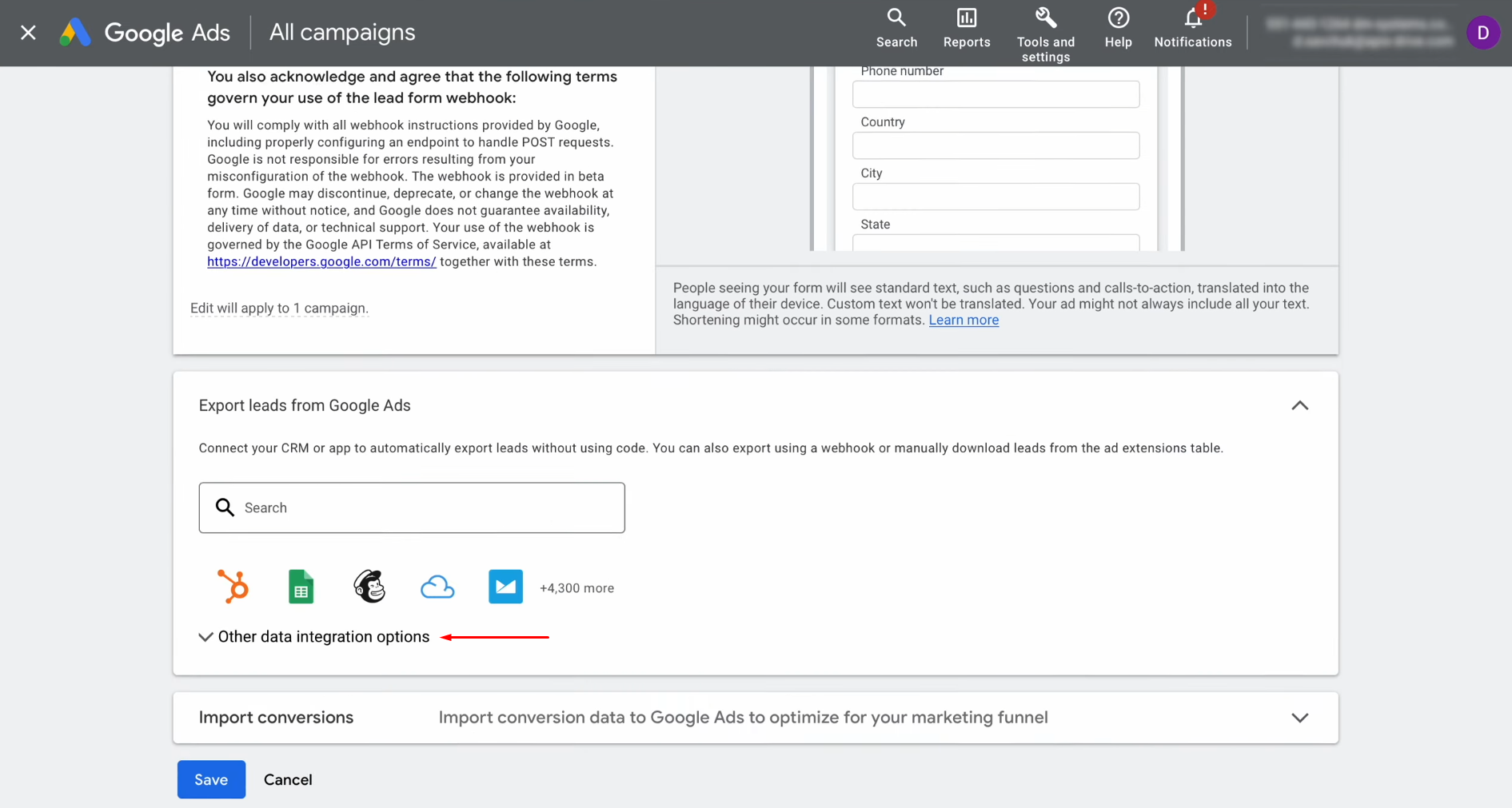Open the Search tool in the header
This screenshot has height=808, width=1512.
tap(896, 29)
